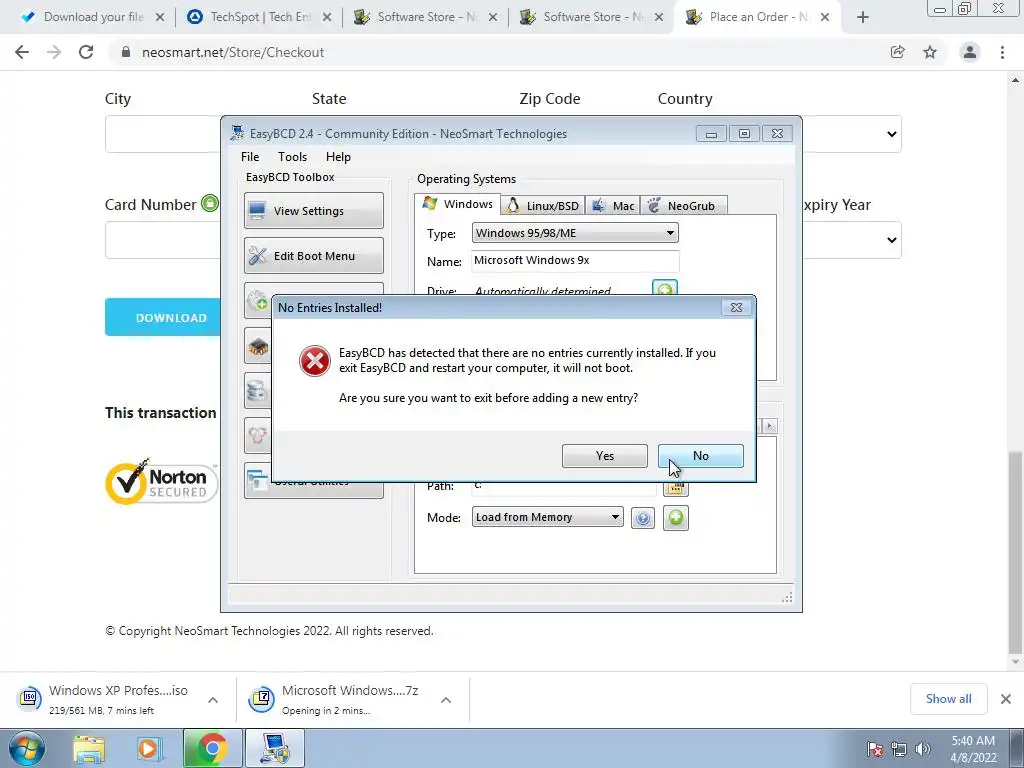Click No in the No Entries Installed dialog
Screen dimensions: 1024x768
[700, 456]
